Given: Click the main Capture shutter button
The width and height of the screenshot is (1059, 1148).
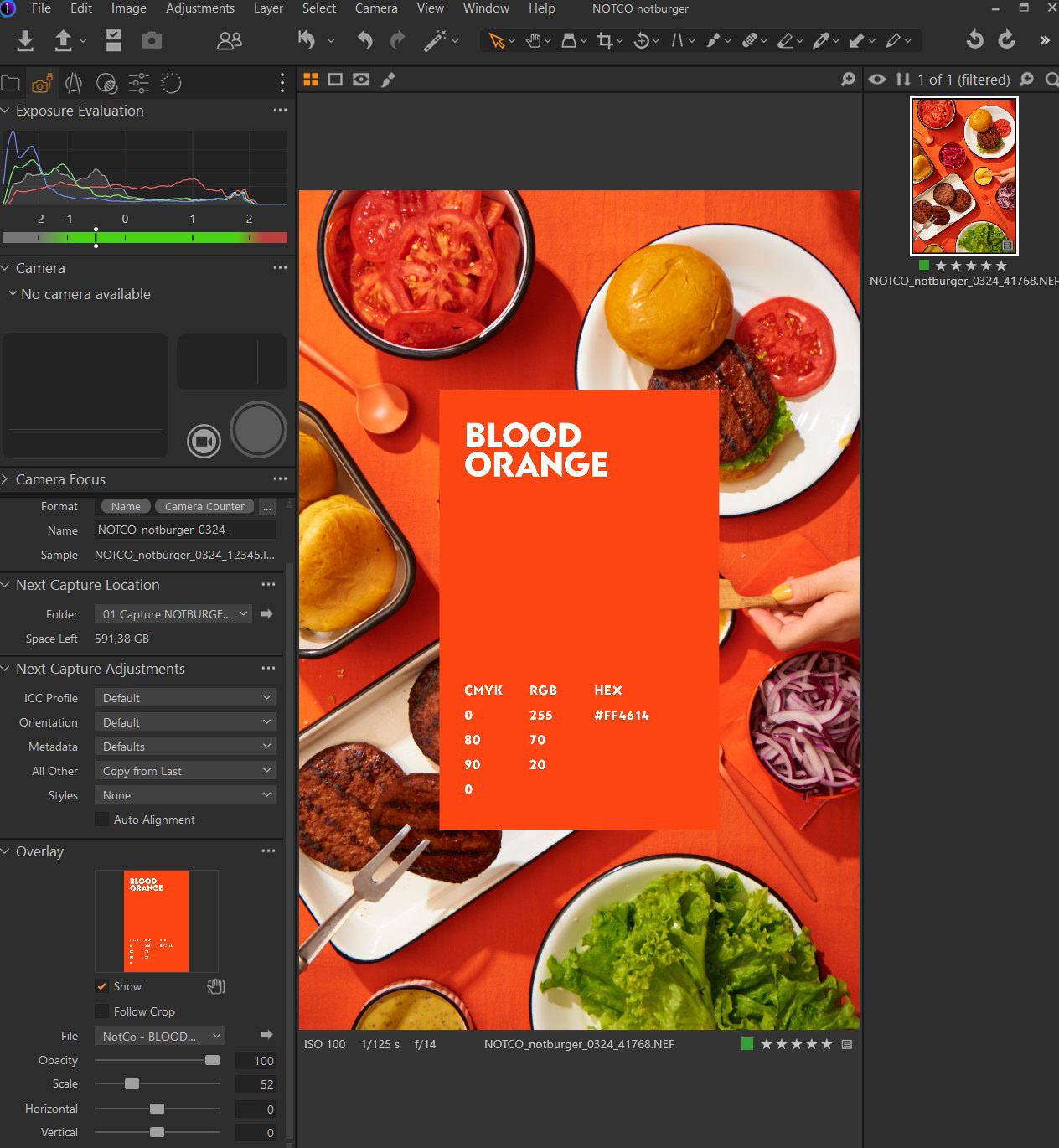Looking at the screenshot, I should [258, 429].
